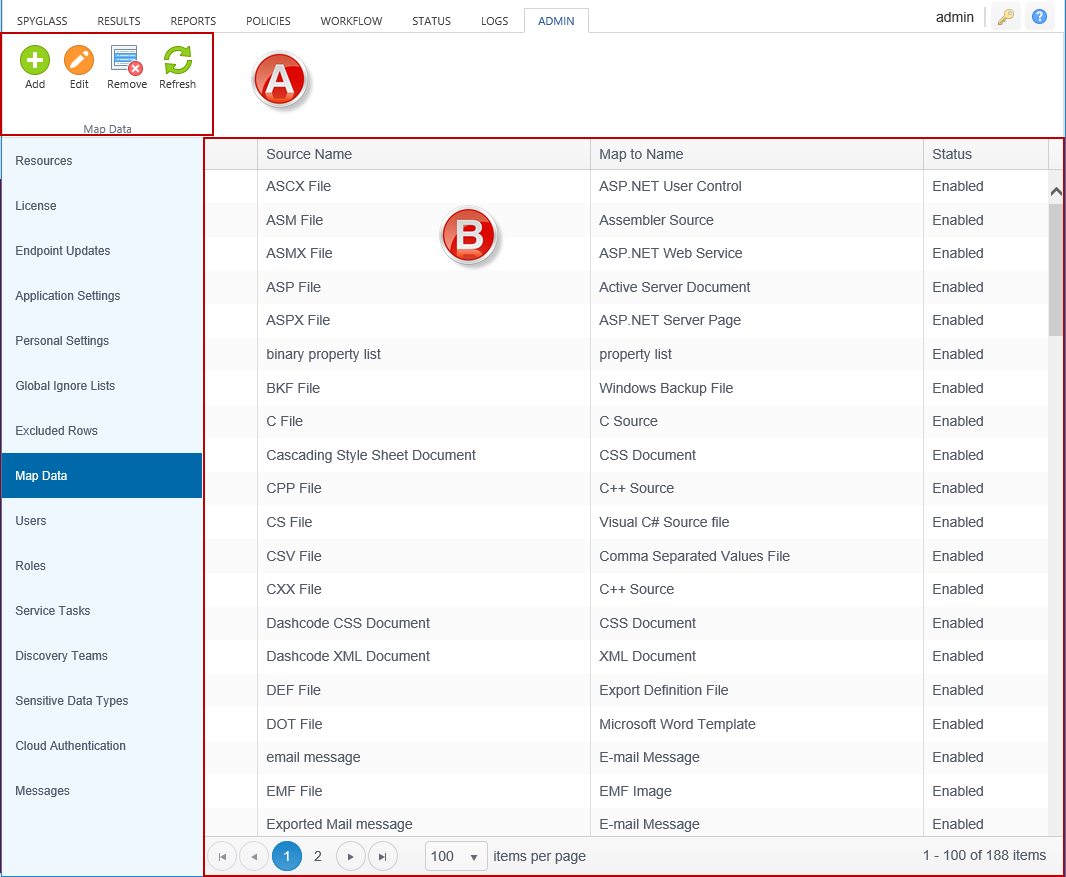Sort by the Status column header

pyautogui.click(x=952, y=154)
